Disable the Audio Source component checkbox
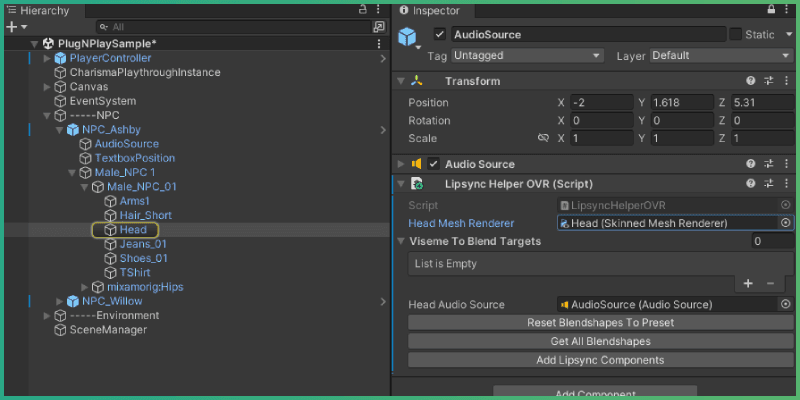 click(433, 164)
